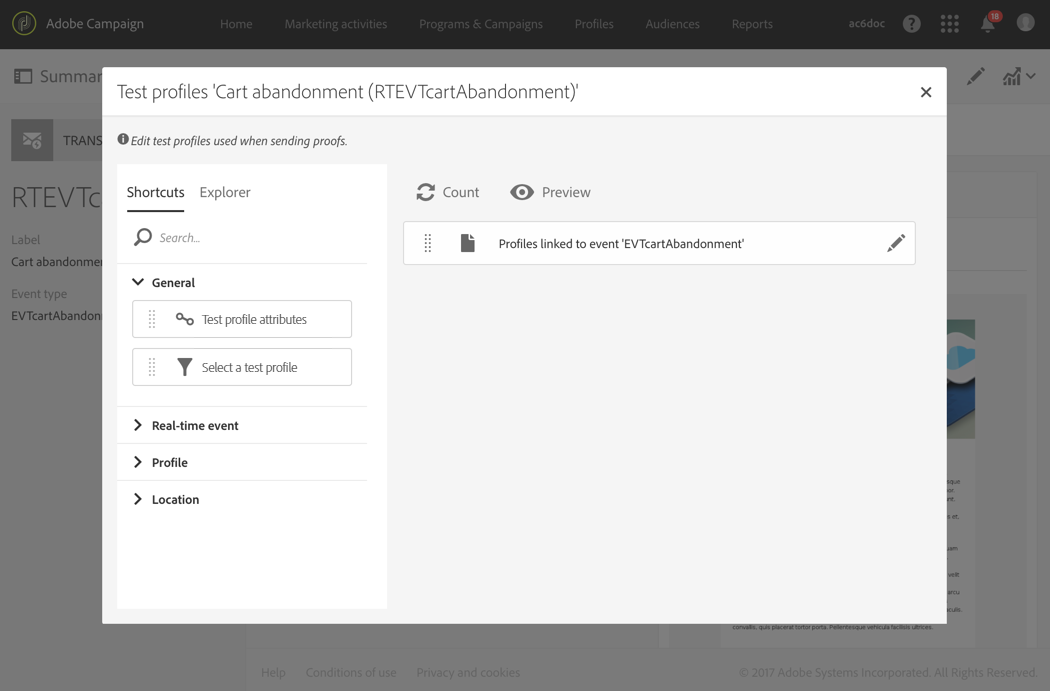The image size is (1050, 691).
Task: Click the user avatar icon
Action: 1025,23
